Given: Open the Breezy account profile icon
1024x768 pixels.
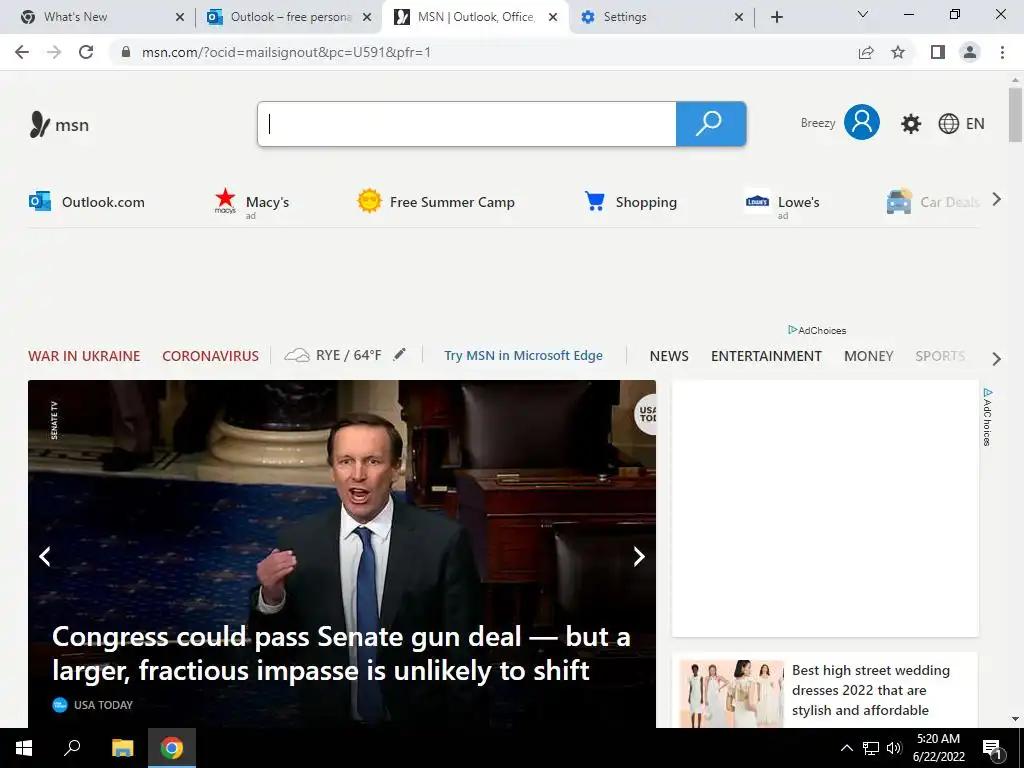Looking at the screenshot, I should click(861, 122).
